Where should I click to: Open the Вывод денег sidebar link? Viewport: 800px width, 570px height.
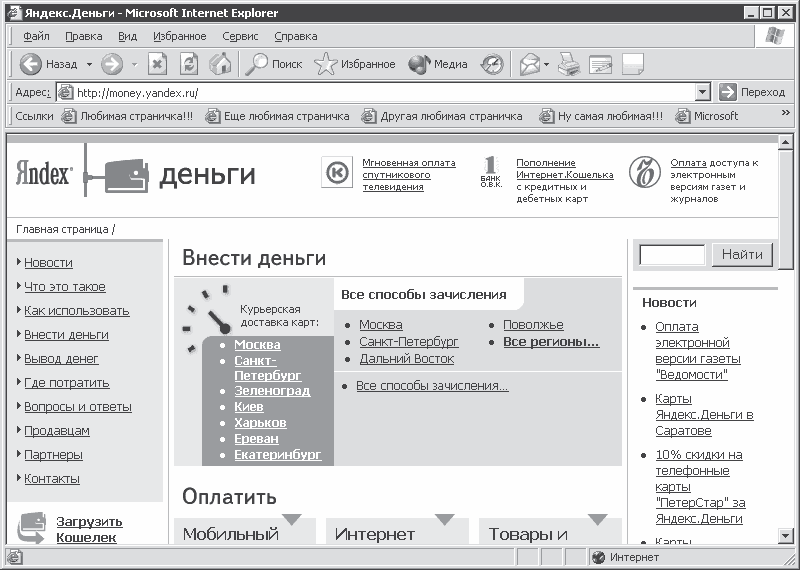pos(61,359)
